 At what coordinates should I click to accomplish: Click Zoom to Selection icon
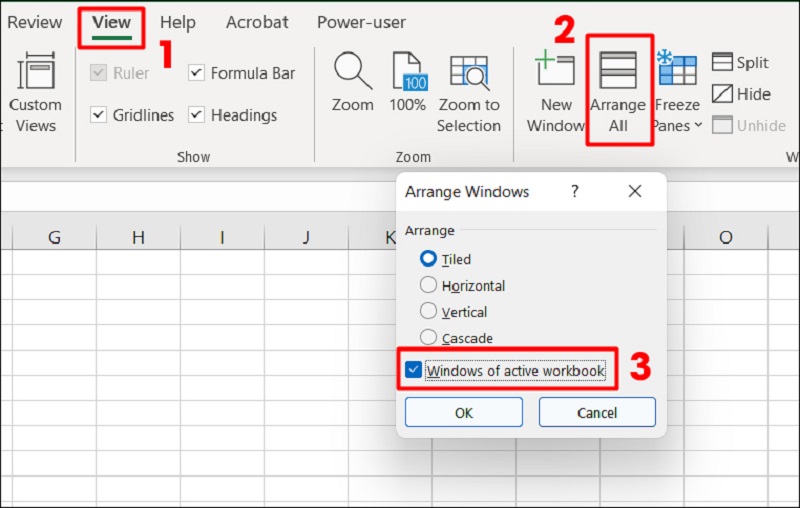coord(468,72)
